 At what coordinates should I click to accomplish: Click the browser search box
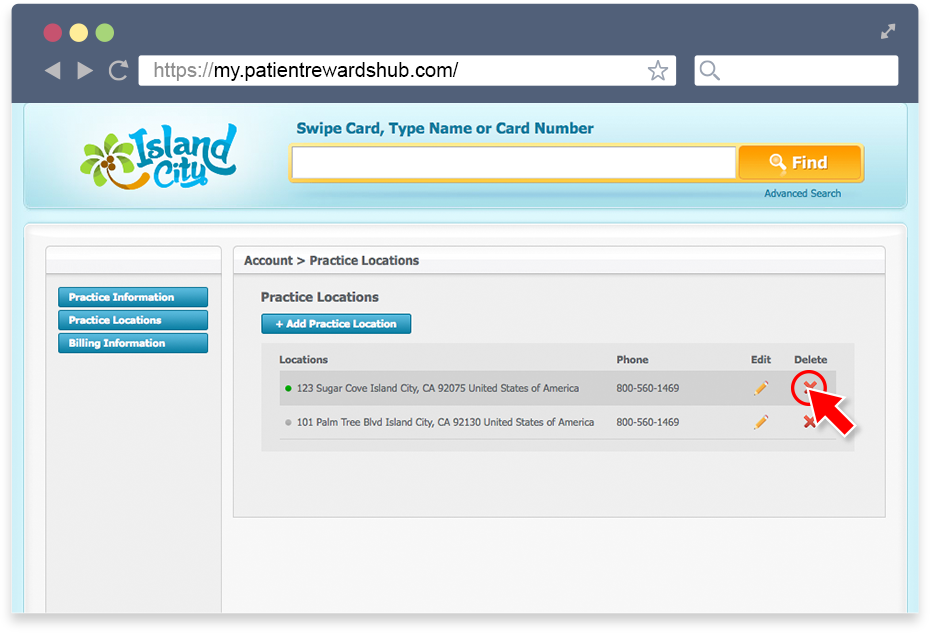(796, 71)
